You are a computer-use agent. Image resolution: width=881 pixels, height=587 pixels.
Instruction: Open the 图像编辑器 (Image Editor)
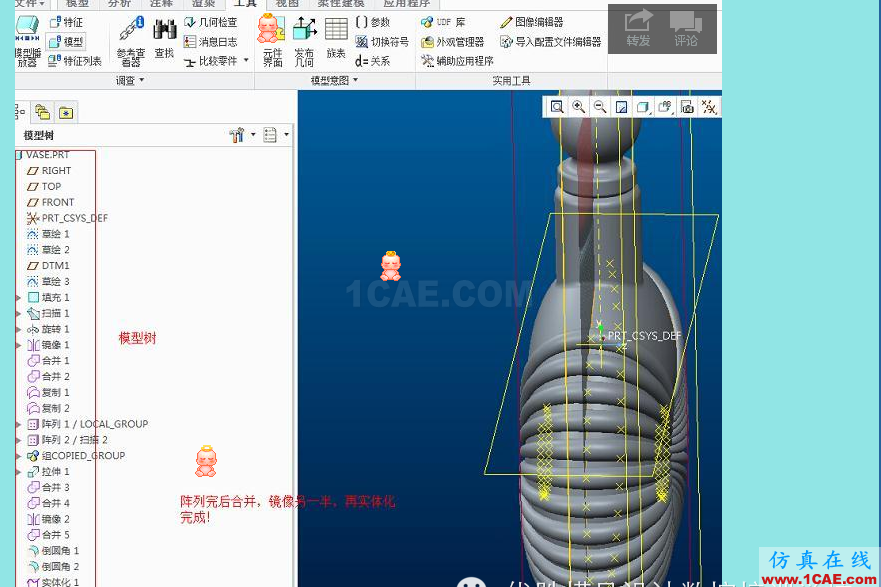point(532,22)
